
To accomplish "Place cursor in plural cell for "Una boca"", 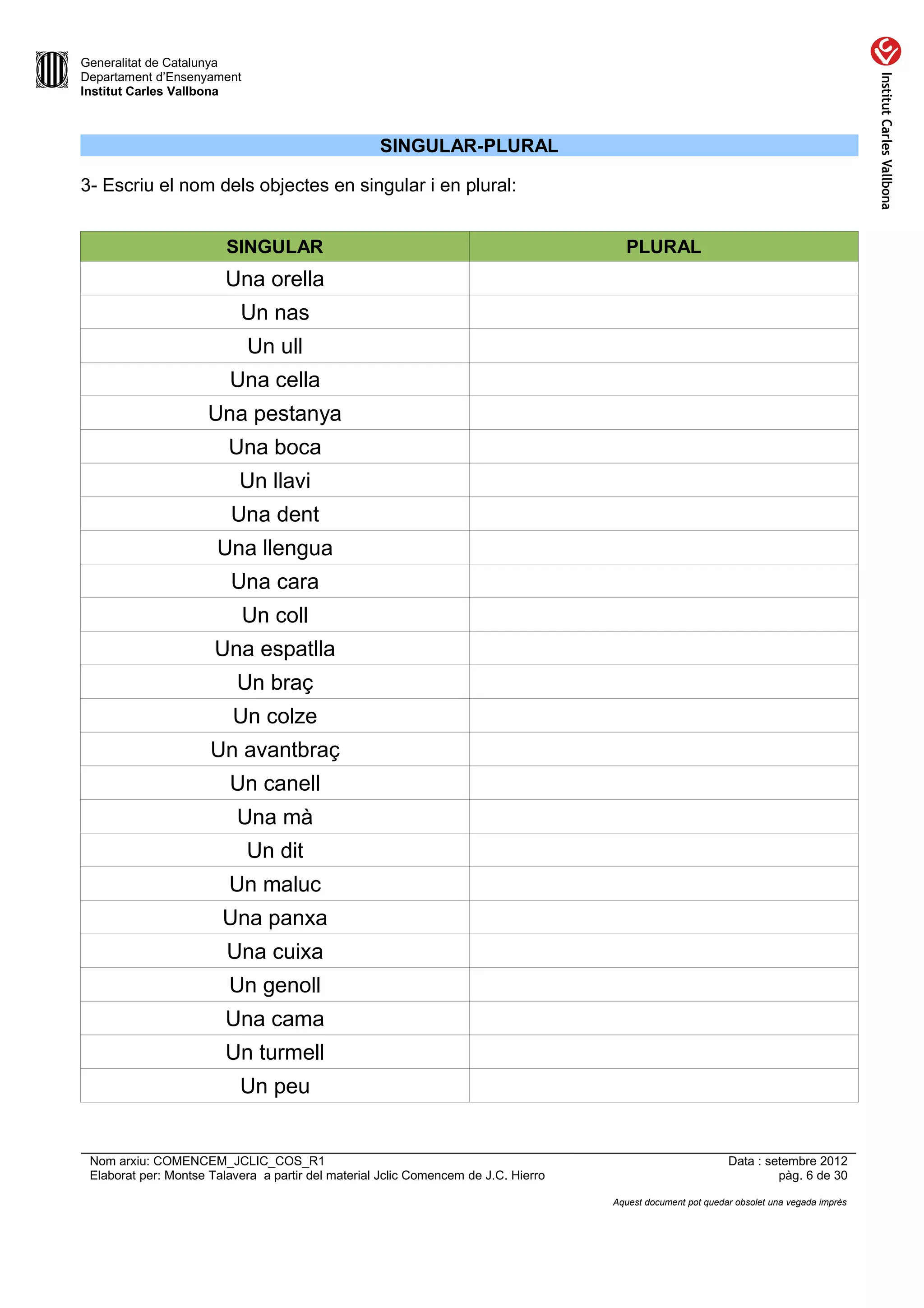I will pos(663,447).
